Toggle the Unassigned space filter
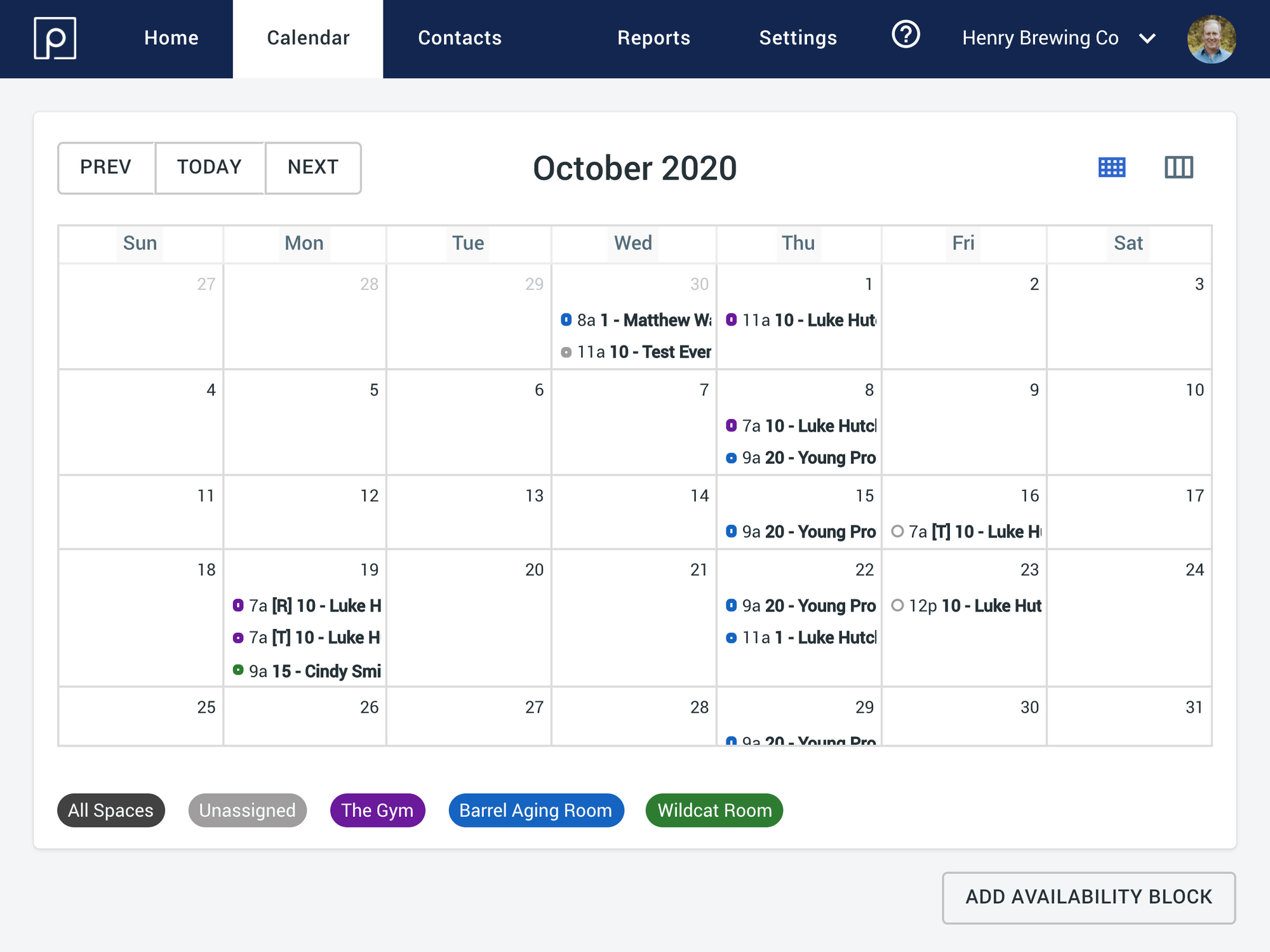Viewport: 1270px width, 952px height. 247,810
